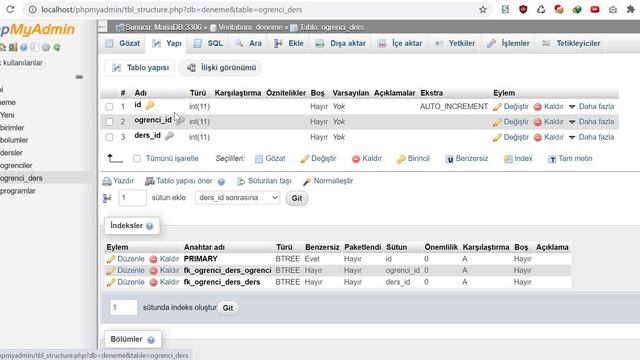Open the Yetkiler tab
Screen dimensions: 640x360
455,43
